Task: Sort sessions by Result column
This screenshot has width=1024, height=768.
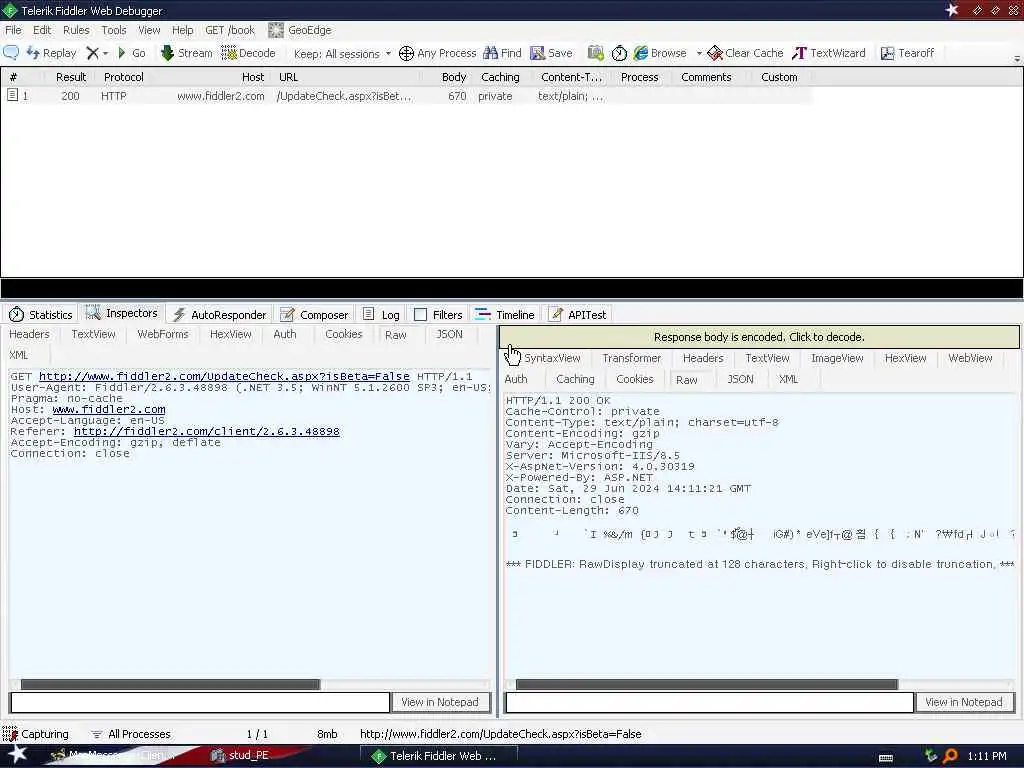Action: [71, 77]
